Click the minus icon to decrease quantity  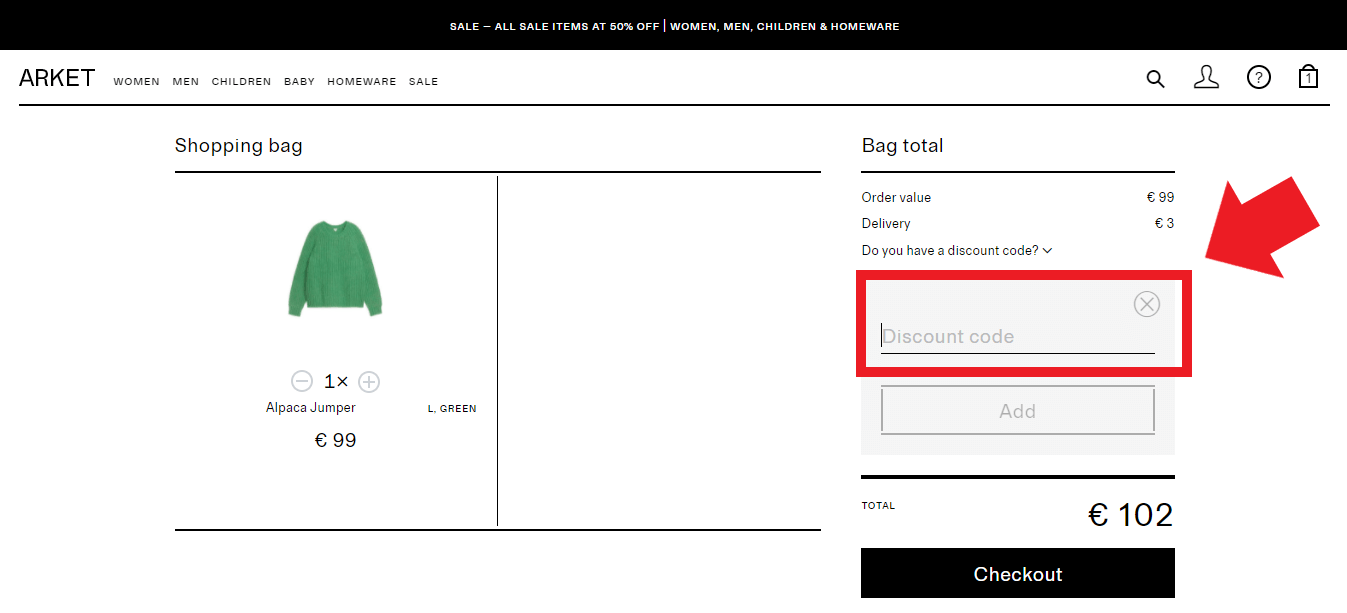[x=302, y=381]
